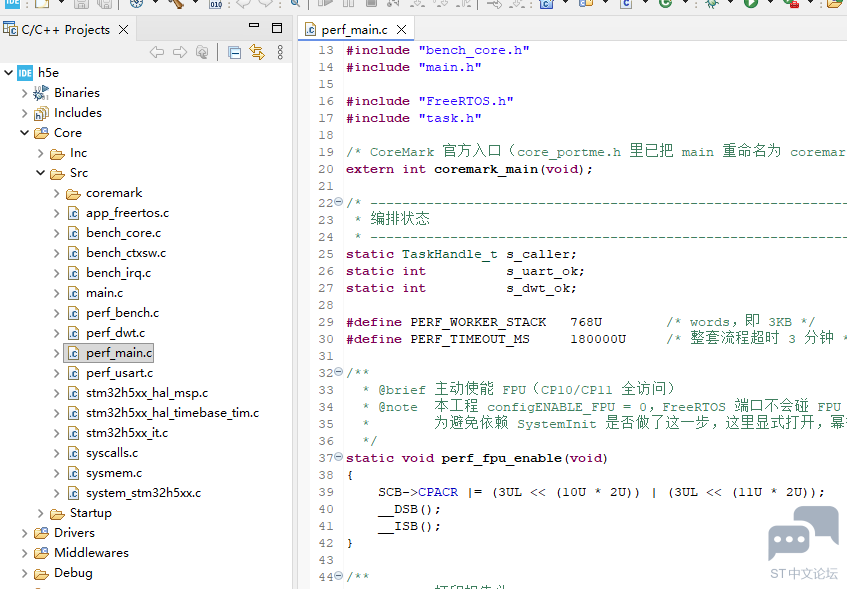Select syscalls.c in the project tree
The height and width of the screenshot is (589, 847).
[112, 453]
